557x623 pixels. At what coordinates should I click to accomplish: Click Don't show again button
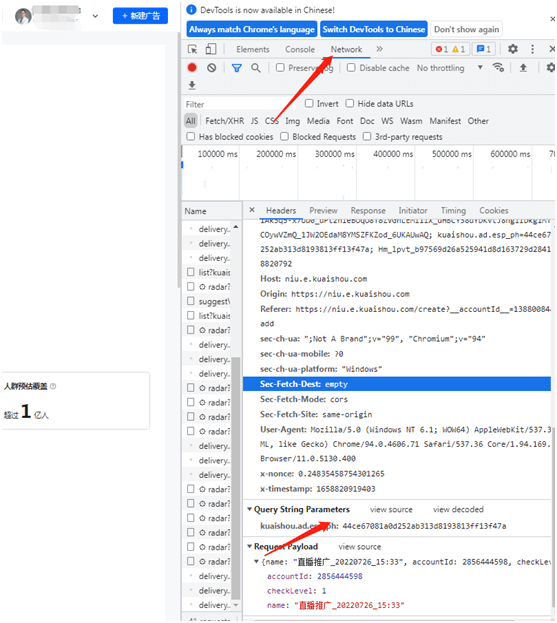466,29
